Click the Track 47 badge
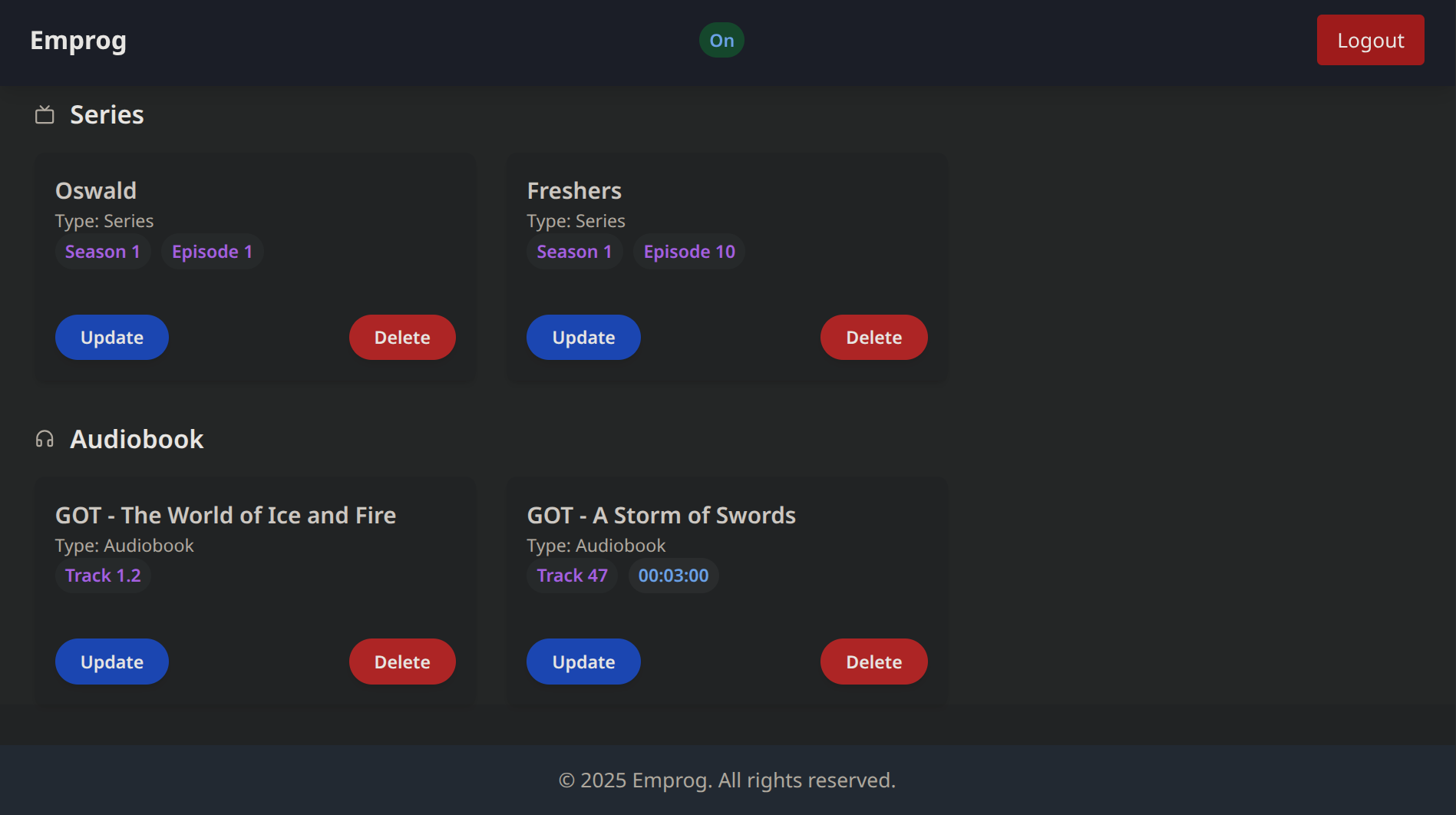The image size is (1456, 815). (572, 576)
